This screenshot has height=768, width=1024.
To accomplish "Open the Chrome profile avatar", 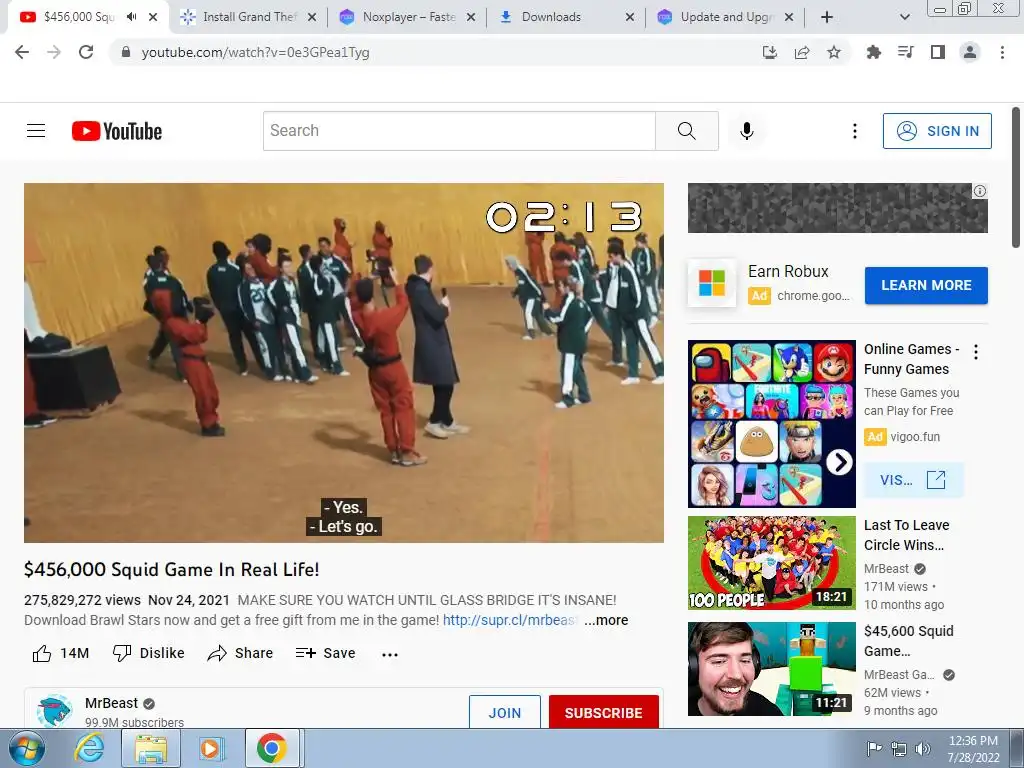I will click(970, 52).
